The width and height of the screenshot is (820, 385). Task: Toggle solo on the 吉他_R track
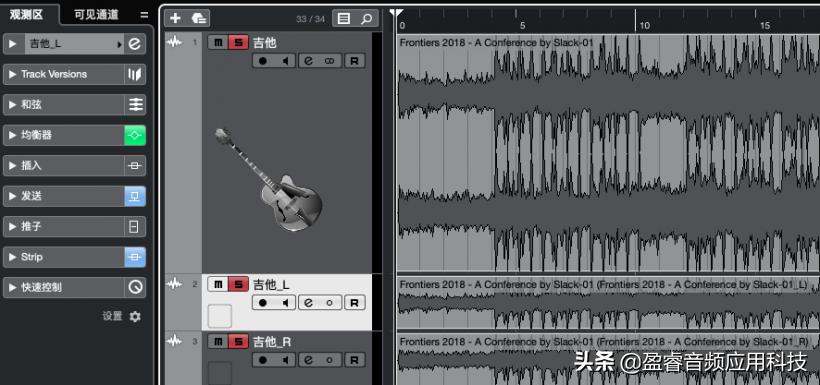tap(238, 342)
